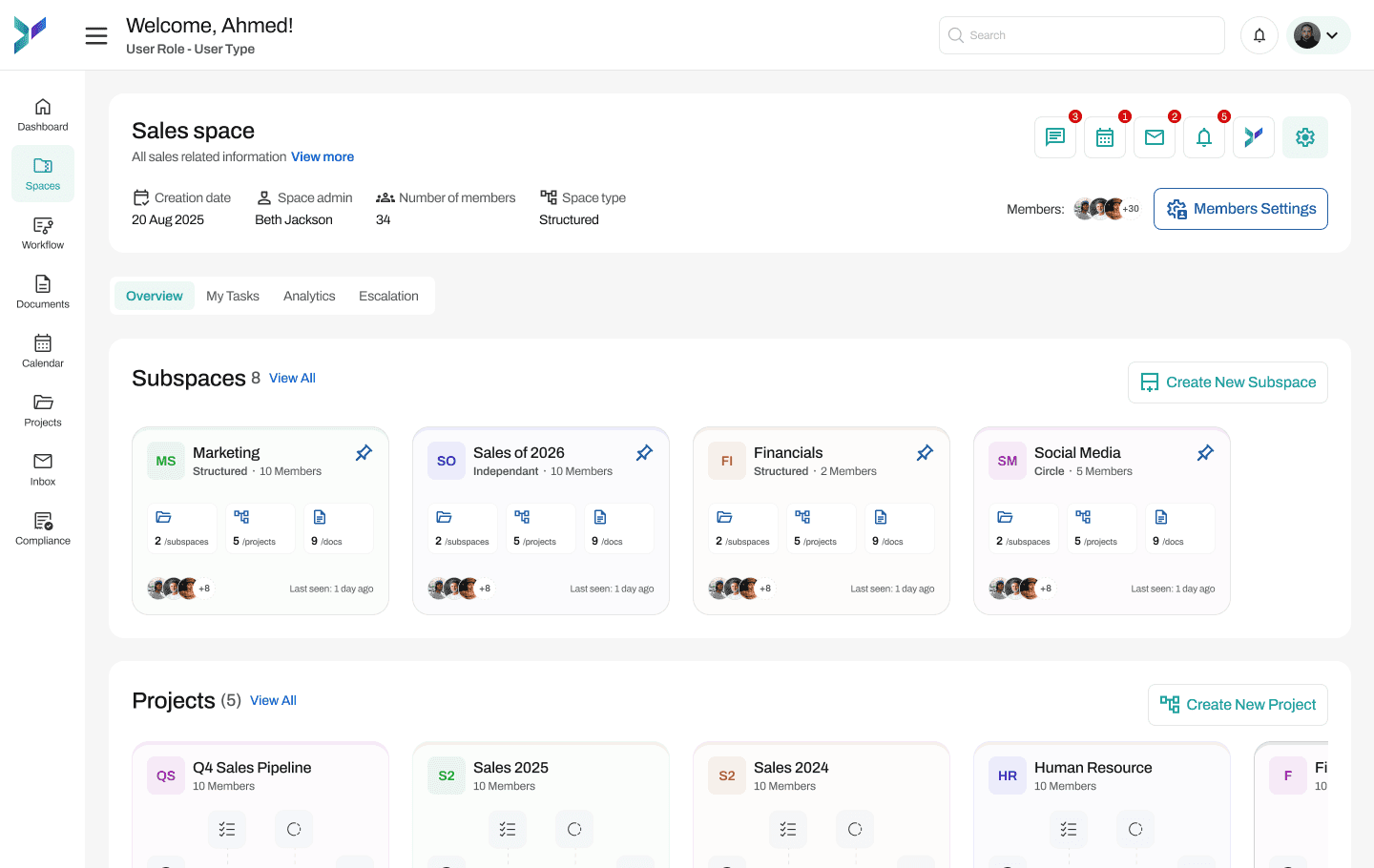
Task: Switch to My Tasks tab
Action: tap(233, 296)
